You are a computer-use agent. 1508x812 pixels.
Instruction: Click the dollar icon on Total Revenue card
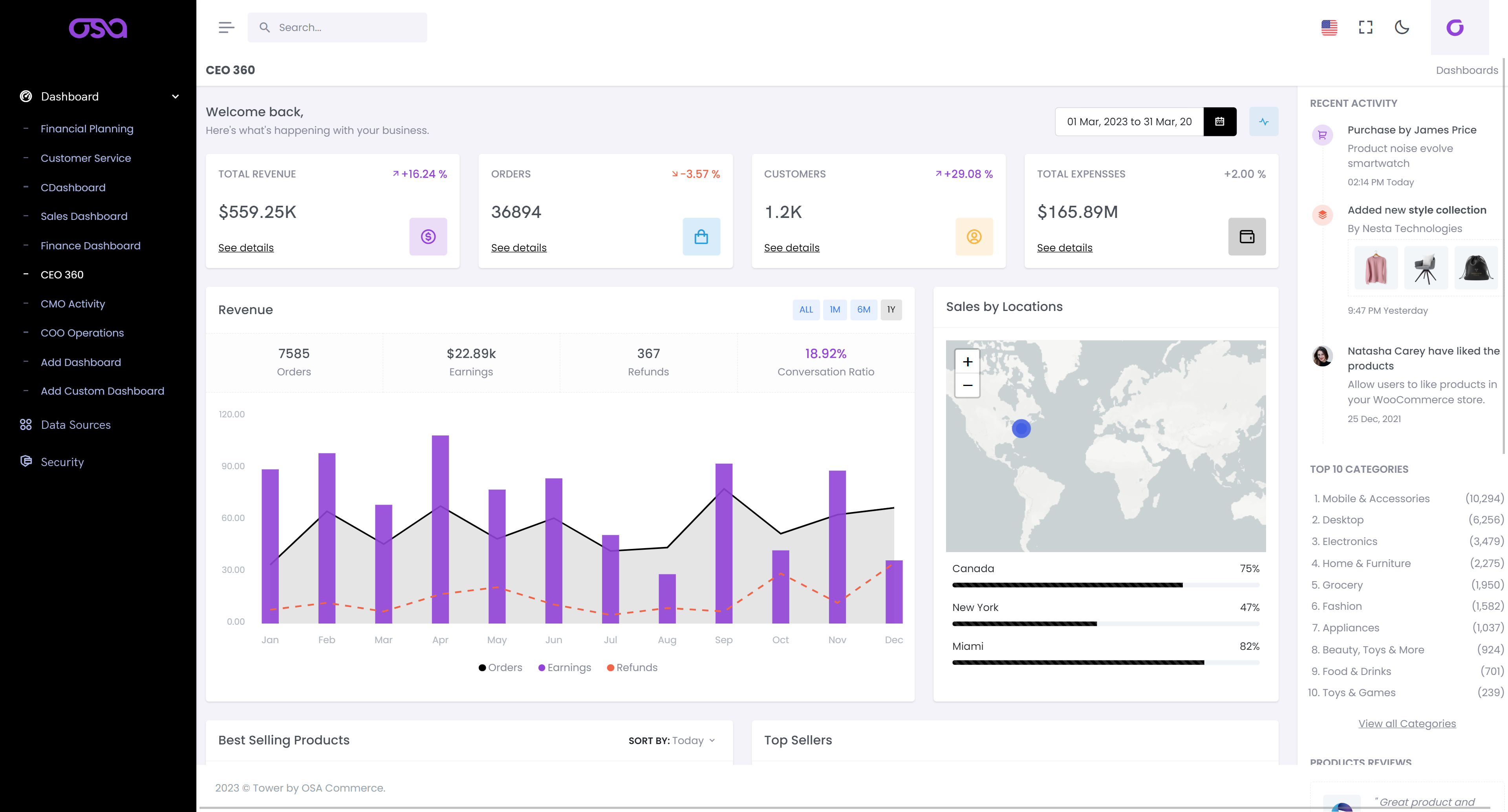pyautogui.click(x=428, y=236)
